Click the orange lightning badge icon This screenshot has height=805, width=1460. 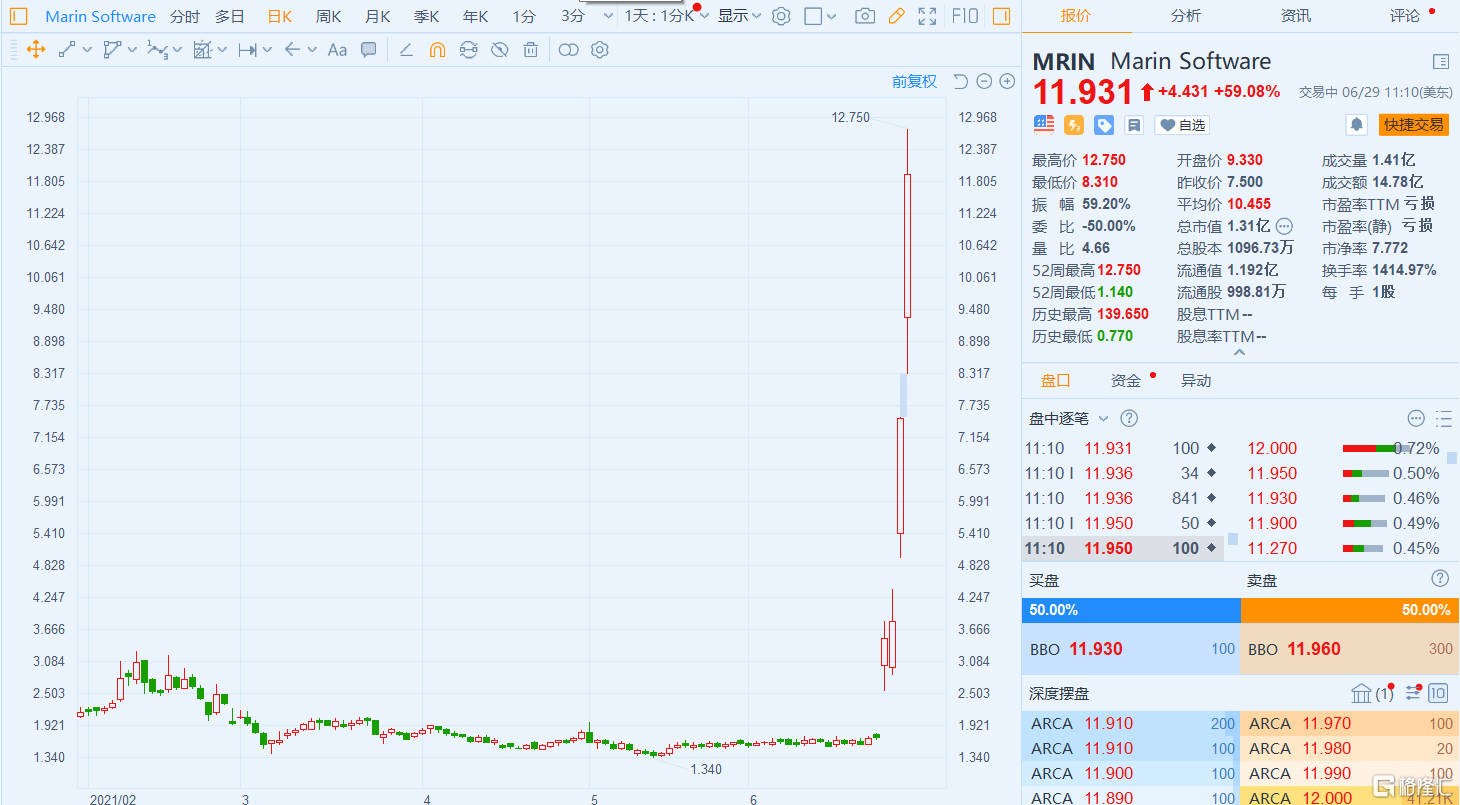1074,125
